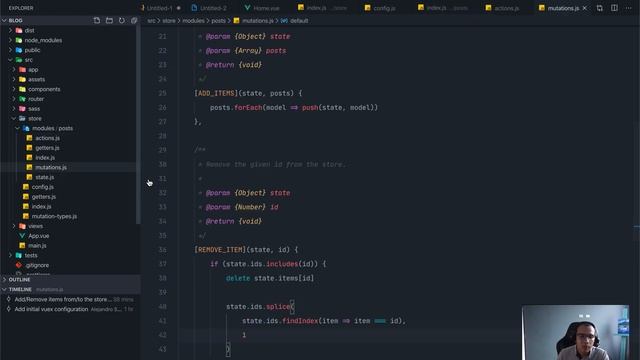The width and height of the screenshot is (640, 360).
Task: Click line number 36 in gutter
Action: [x=162, y=249]
